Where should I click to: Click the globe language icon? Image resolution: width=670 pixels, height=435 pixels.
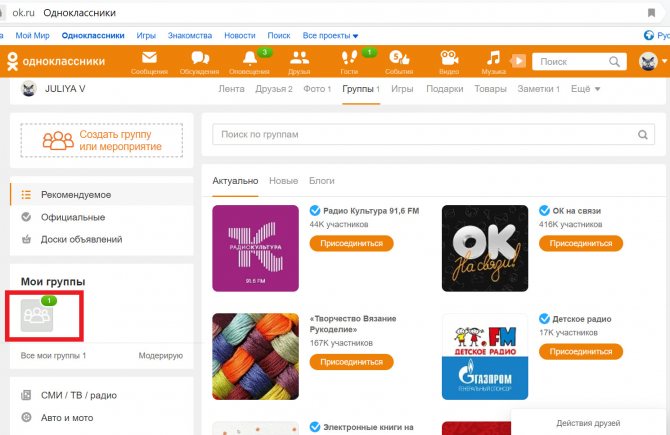[649, 35]
